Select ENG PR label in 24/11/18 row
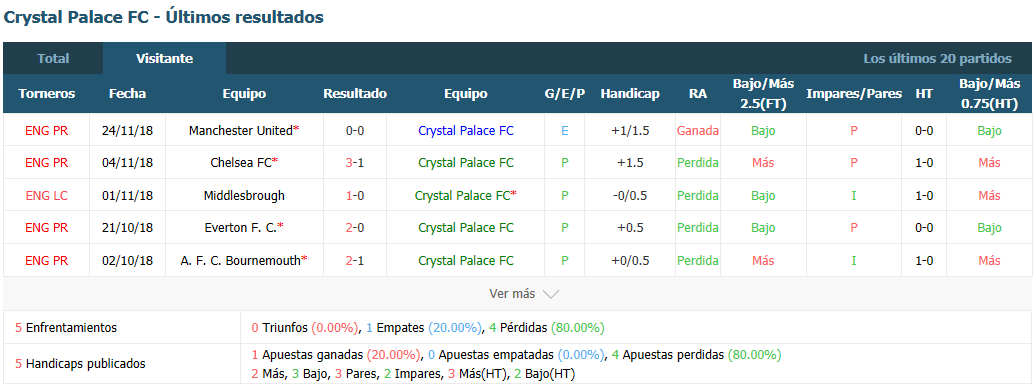Viewport: 1035px width, 392px height. point(46,131)
